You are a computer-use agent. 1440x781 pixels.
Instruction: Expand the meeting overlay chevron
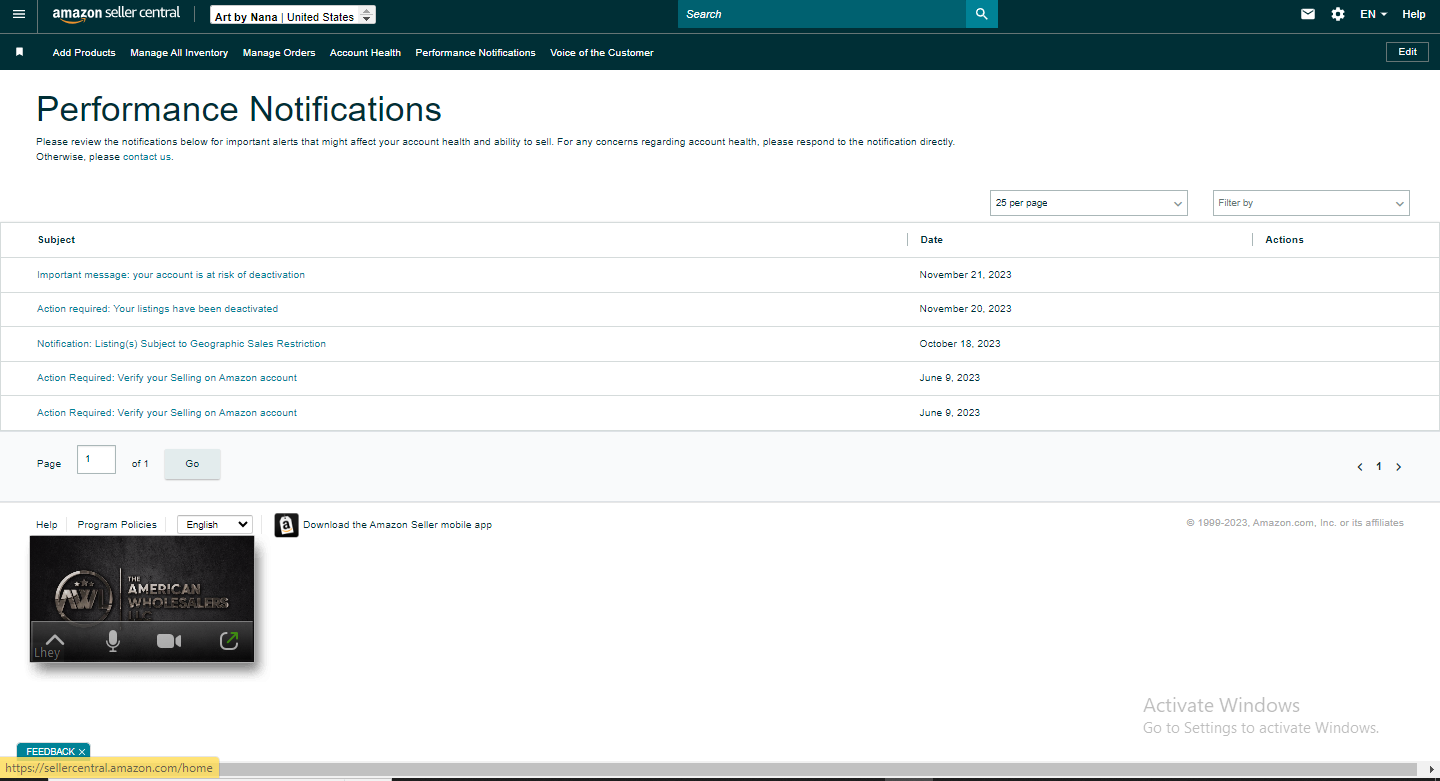click(x=54, y=640)
